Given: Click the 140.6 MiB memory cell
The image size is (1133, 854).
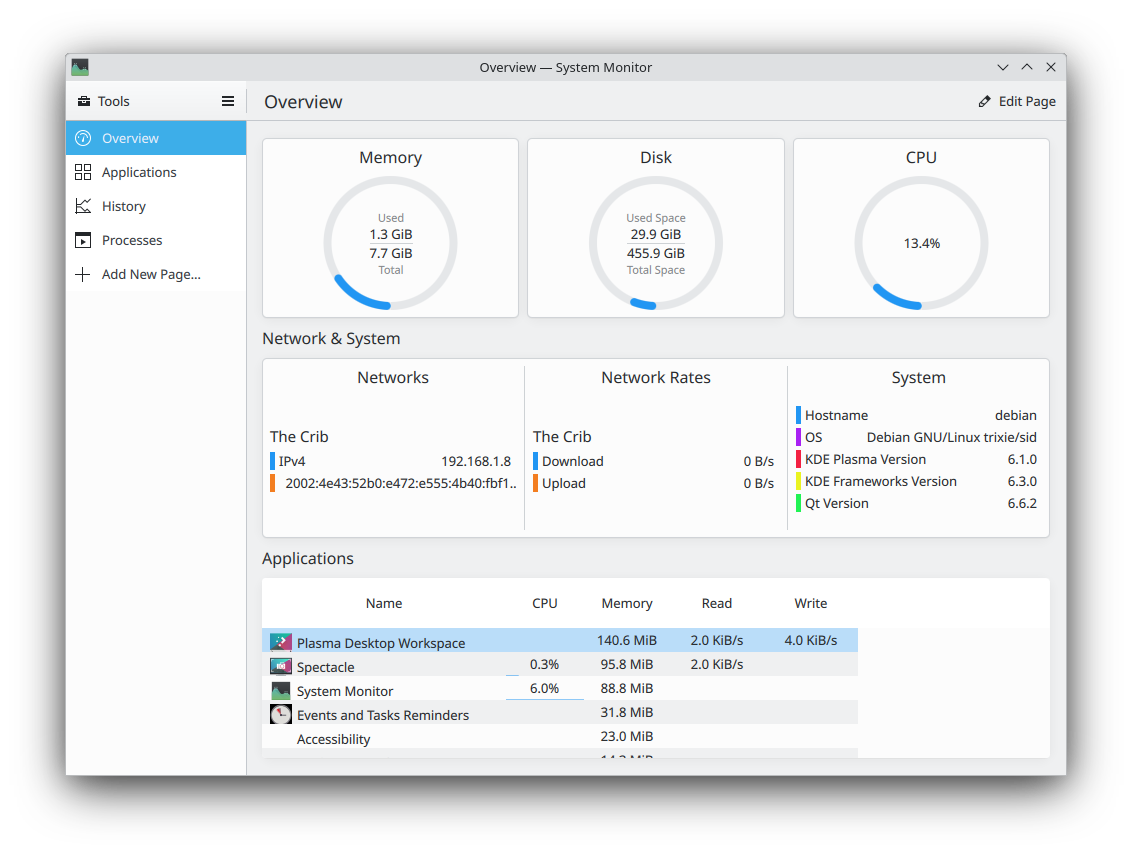Looking at the screenshot, I should [626, 640].
